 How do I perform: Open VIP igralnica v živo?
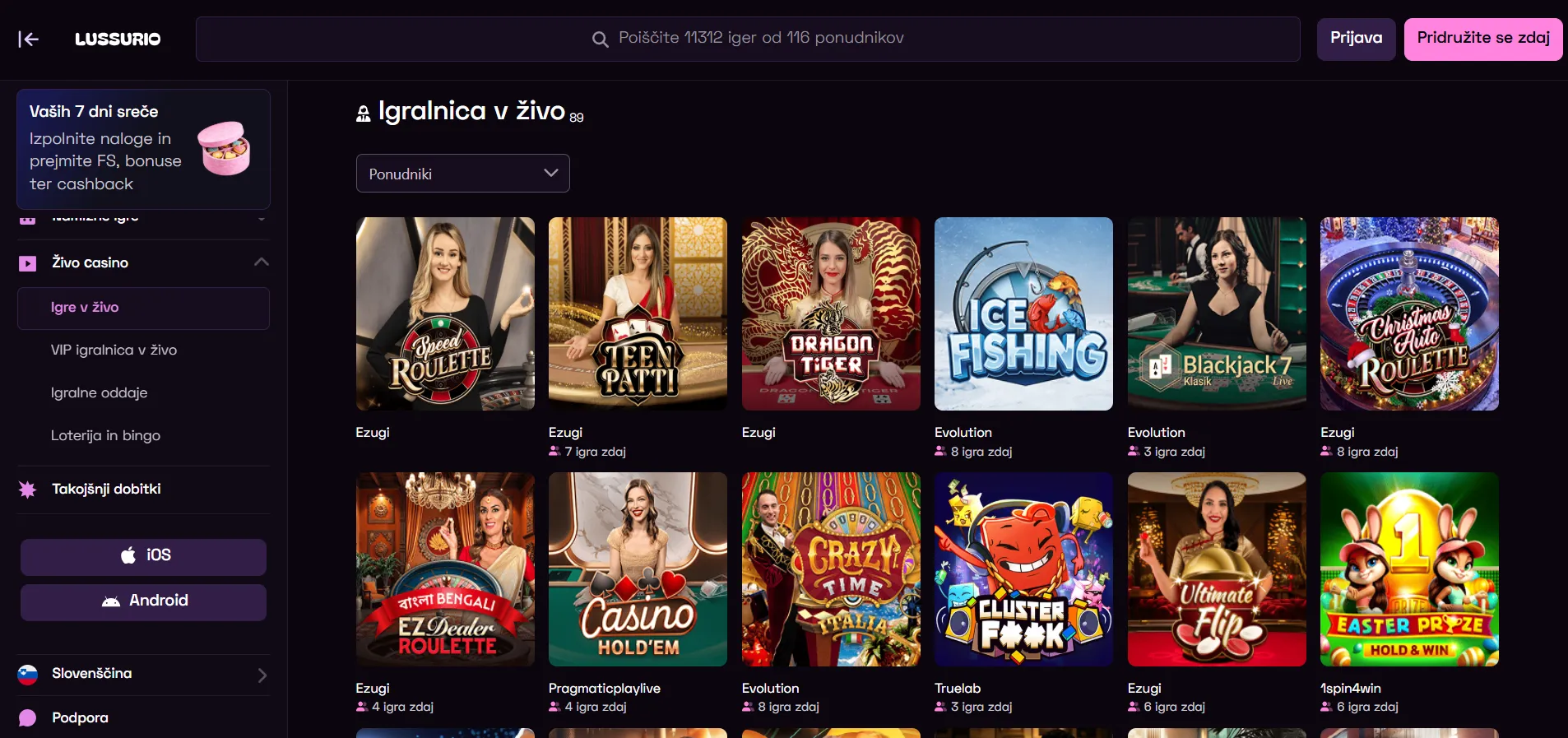pyautogui.click(x=114, y=350)
